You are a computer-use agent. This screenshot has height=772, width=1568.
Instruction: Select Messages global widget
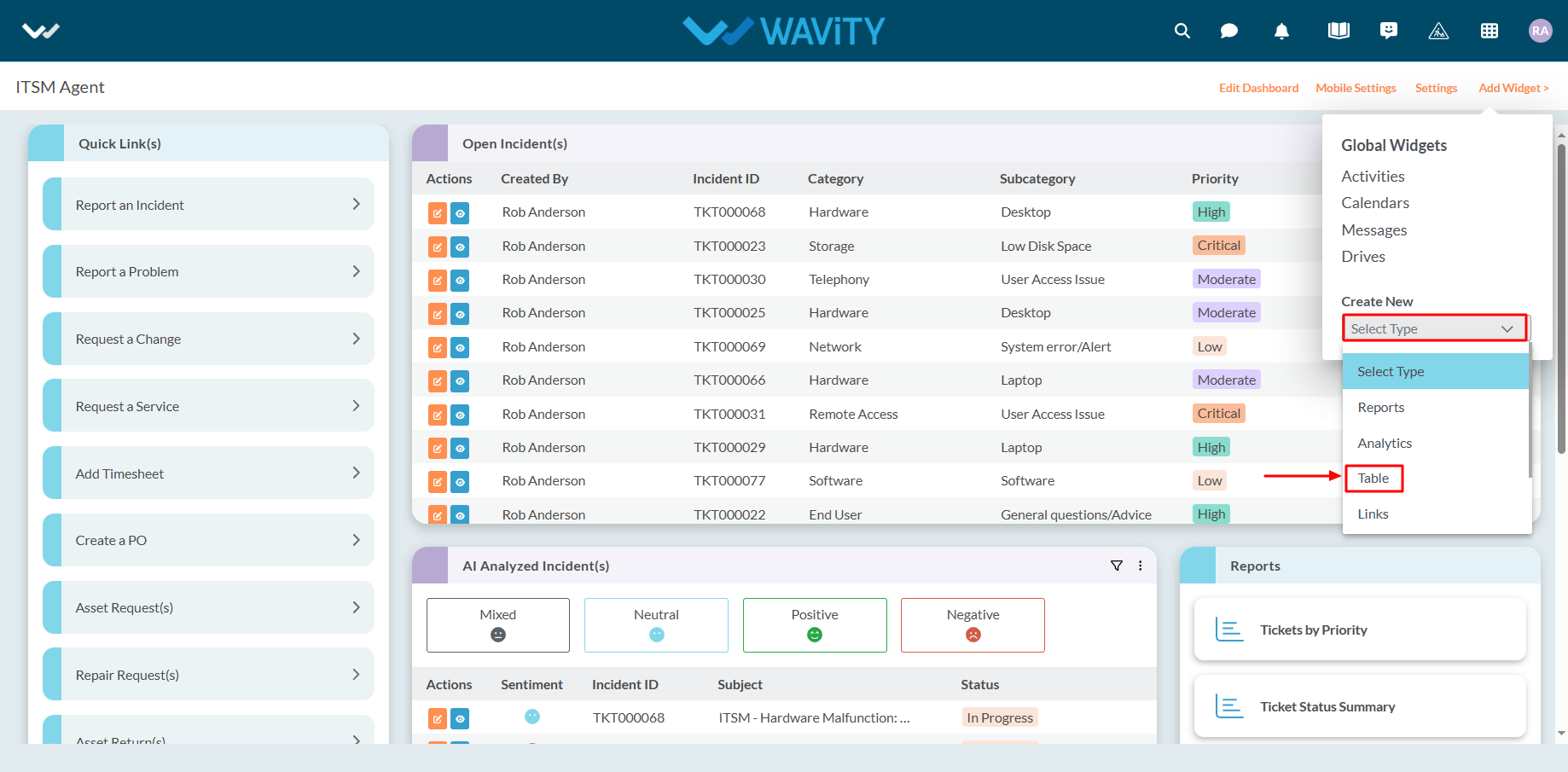tap(1374, 230)
